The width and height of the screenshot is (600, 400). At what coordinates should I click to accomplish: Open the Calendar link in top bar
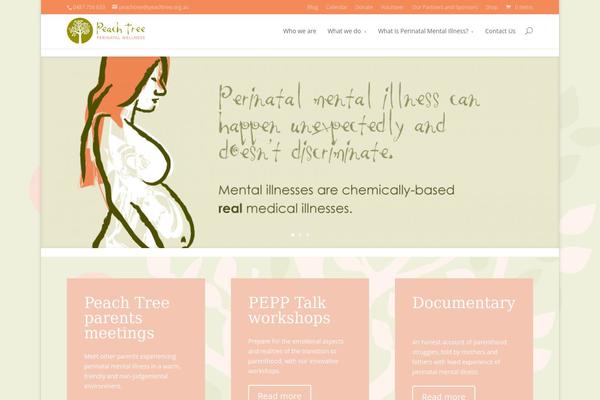[336, 7]
